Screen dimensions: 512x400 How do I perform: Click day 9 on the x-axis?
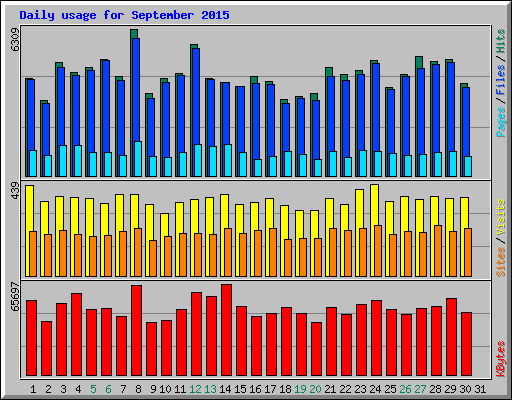[x=153, y=389]
